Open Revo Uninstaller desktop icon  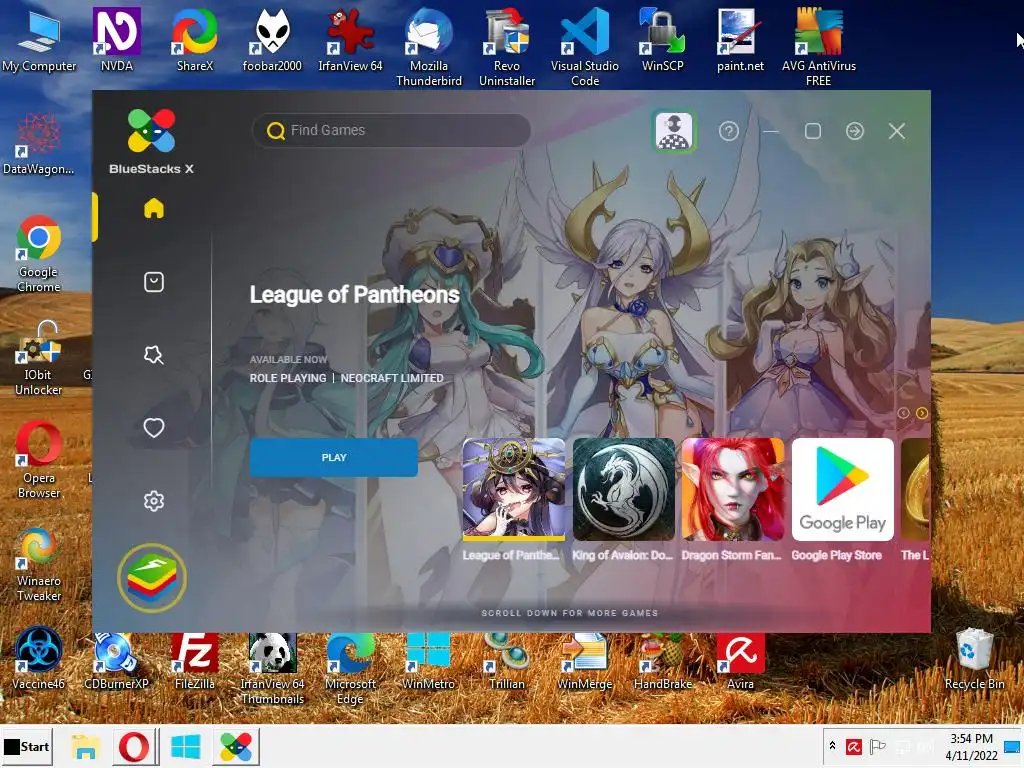pos(507,46)
